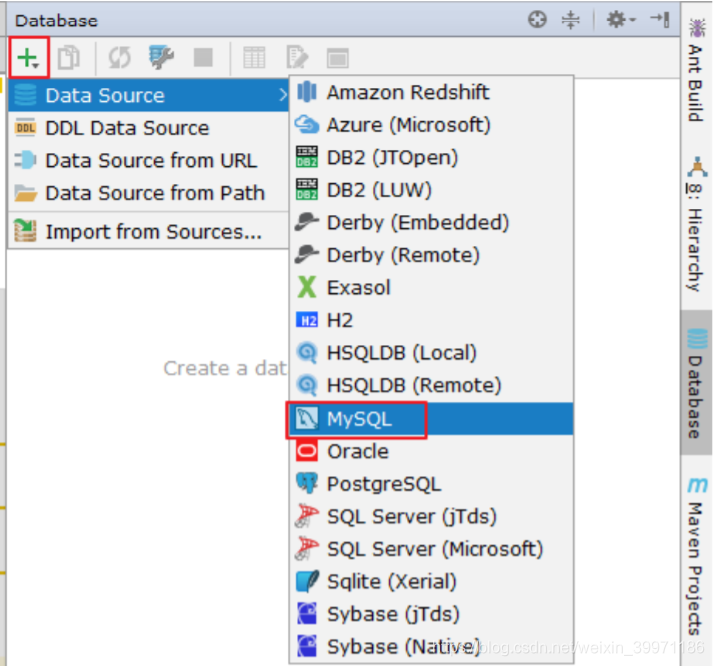Click the Stop square icon
The width and height of the screenshot is (714, 666).
point(203,58)
